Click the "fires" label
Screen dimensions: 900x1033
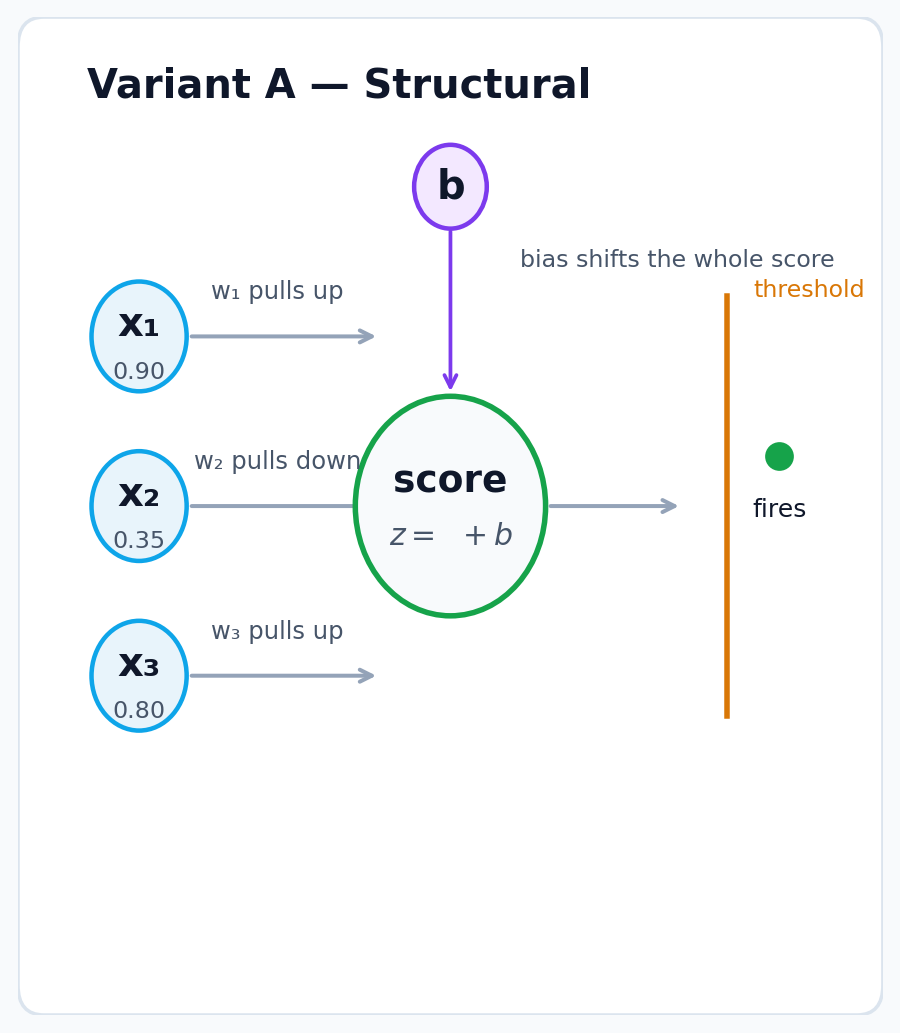pos(779,510)
